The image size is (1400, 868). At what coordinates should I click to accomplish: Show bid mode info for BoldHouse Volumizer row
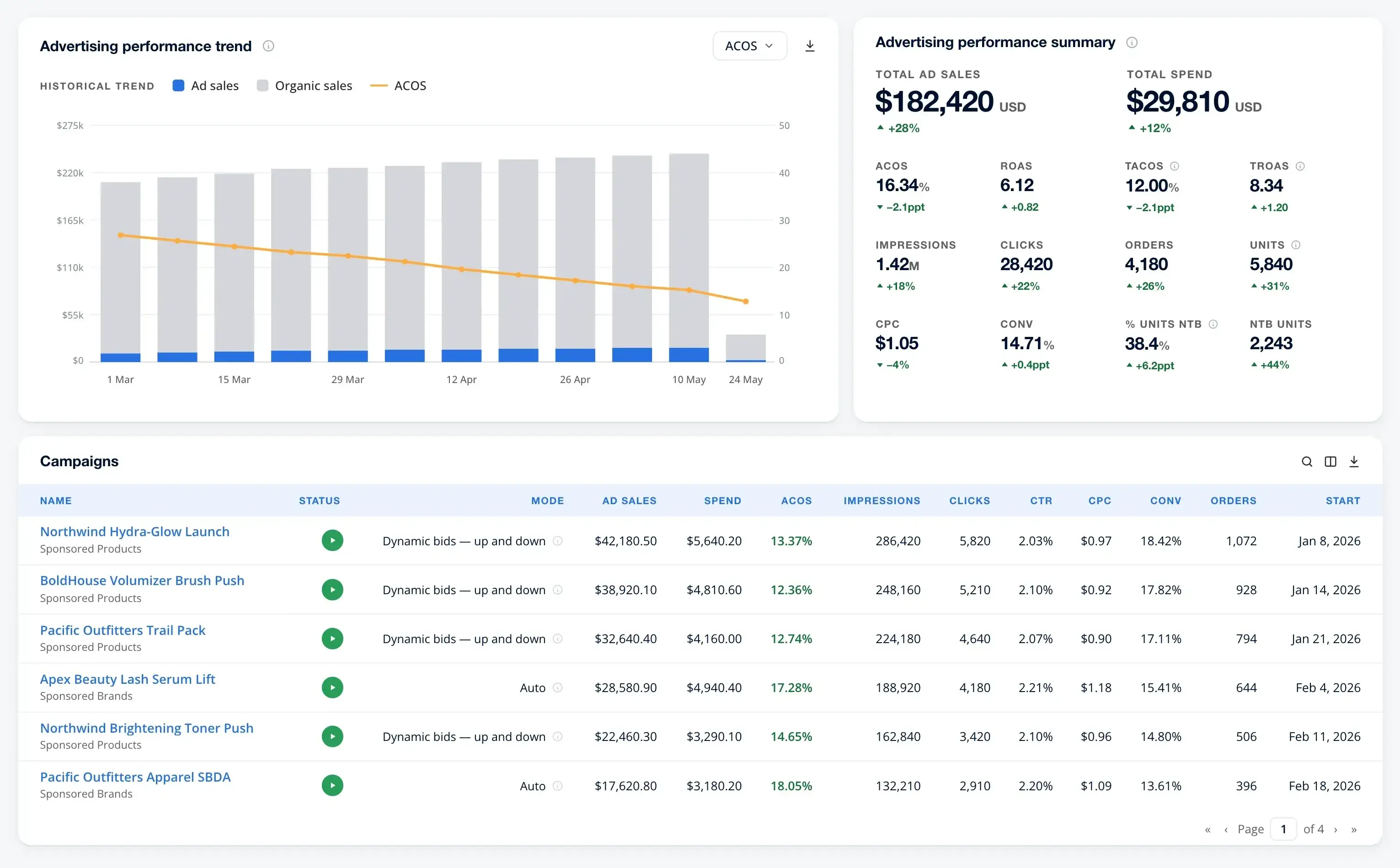pos(557,590)
